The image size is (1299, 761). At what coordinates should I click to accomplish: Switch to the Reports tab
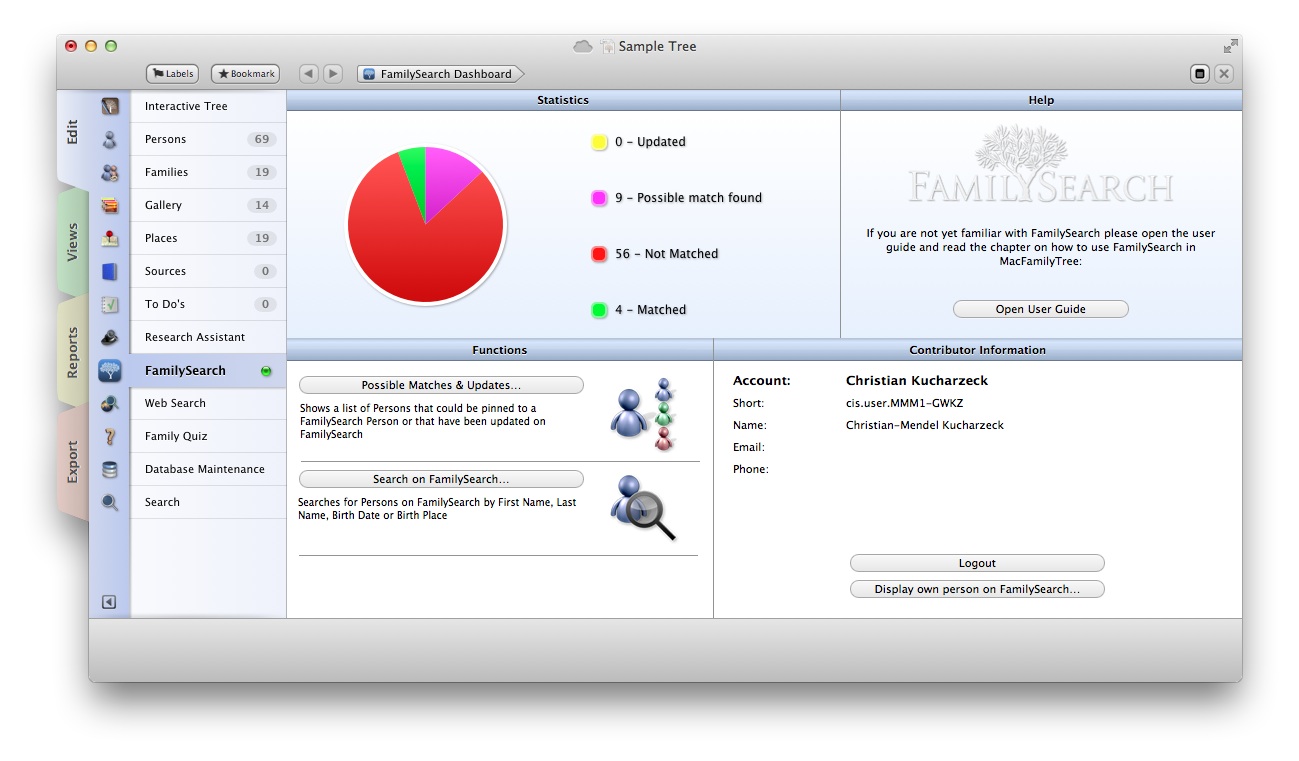pyautogui.click(x=72, y=352)
